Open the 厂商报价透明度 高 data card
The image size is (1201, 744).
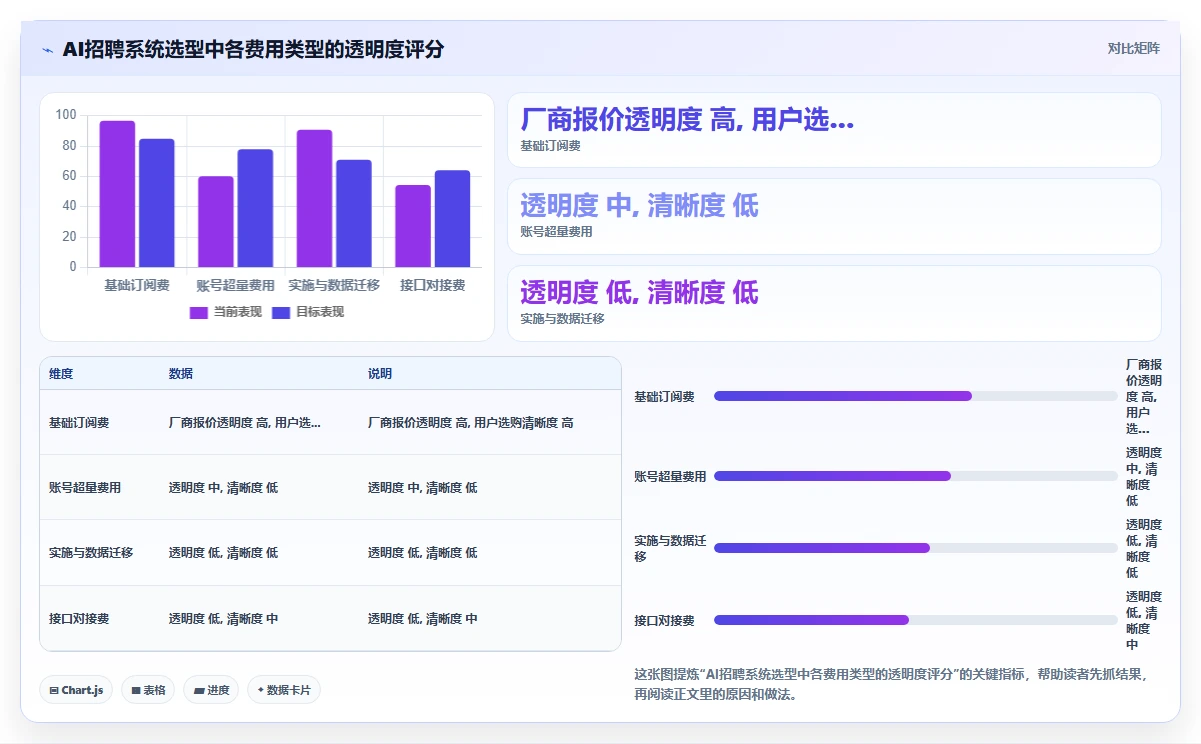pyautogui.click(x=834, y=130)
